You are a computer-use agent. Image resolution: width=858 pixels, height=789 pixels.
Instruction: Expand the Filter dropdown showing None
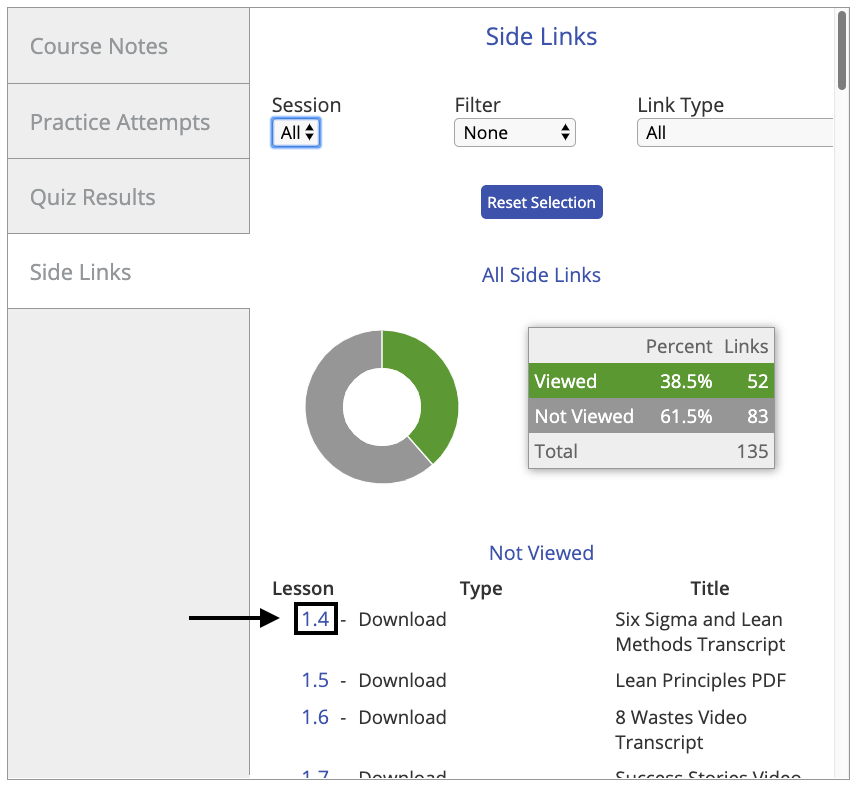tap(514, 132)
